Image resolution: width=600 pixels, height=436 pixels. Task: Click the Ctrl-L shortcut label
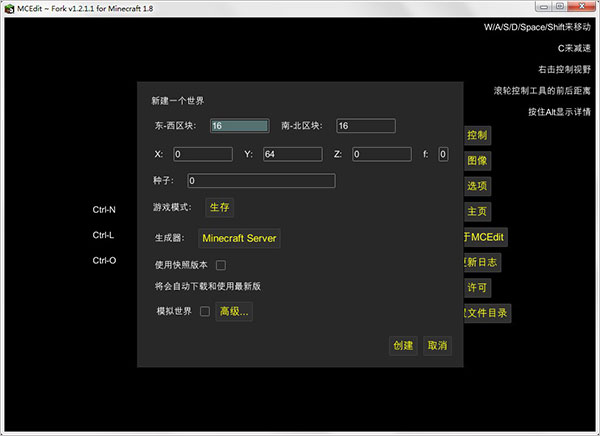[103, 235]
